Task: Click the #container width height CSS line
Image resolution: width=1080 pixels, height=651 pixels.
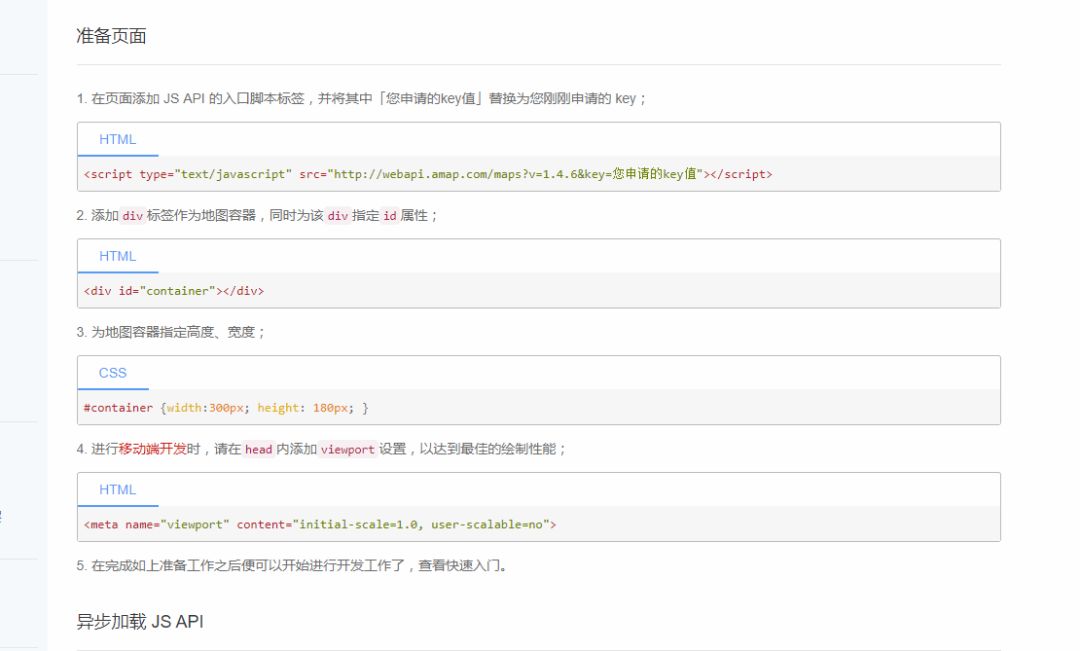Action: [x=226, y=408]
